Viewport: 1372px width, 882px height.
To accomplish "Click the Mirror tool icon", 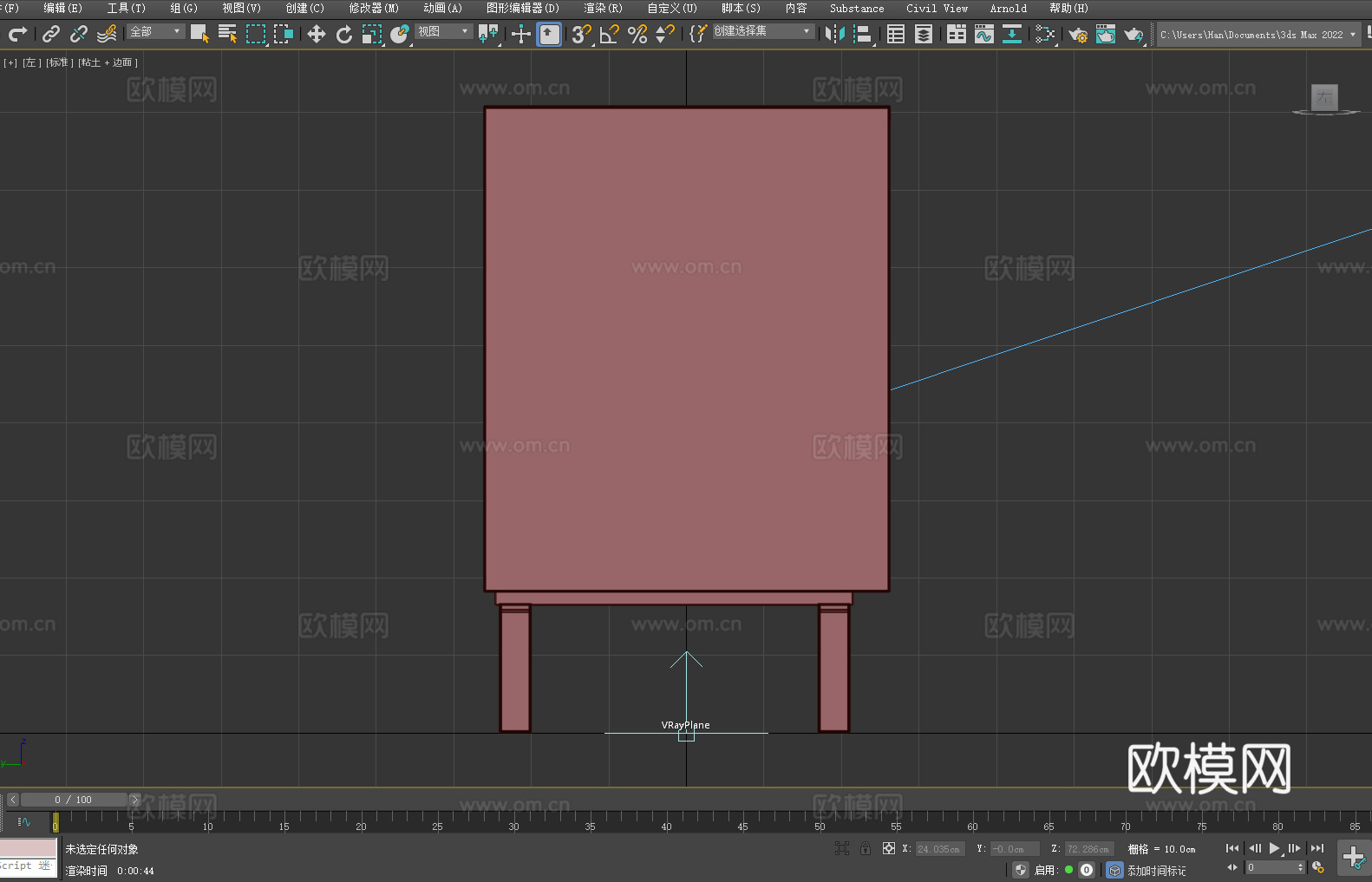I will click(835, 34).
